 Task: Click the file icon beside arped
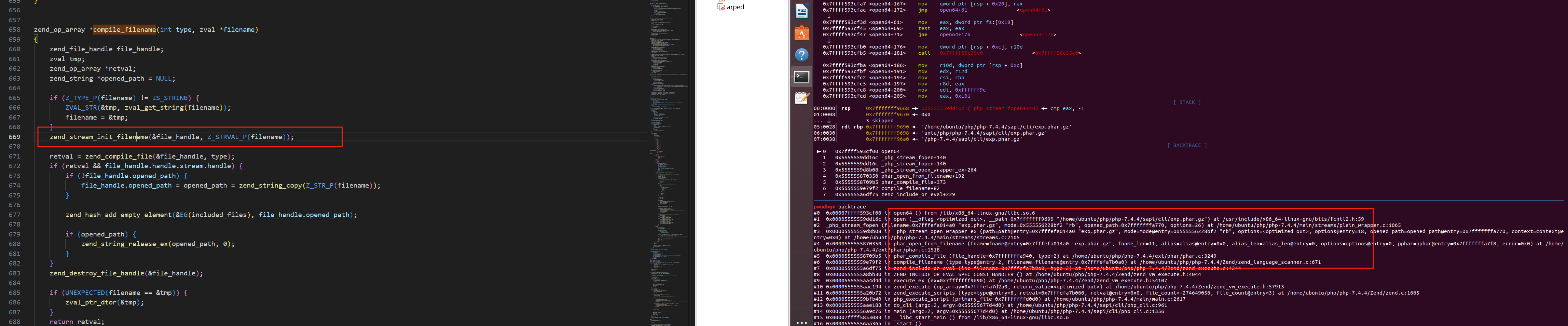(721, 7)
